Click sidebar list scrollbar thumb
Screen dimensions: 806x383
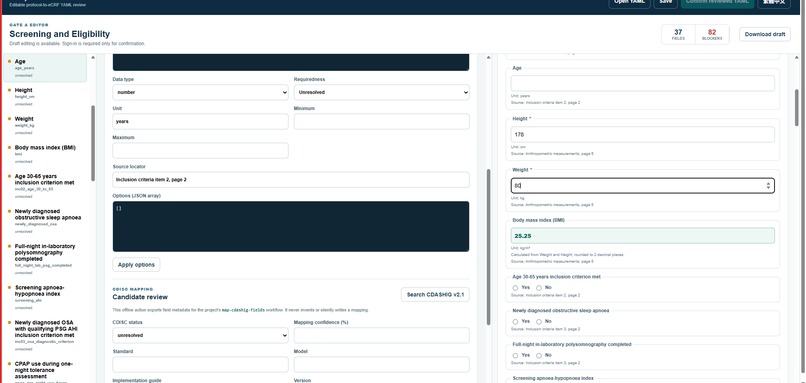(93, 143)
